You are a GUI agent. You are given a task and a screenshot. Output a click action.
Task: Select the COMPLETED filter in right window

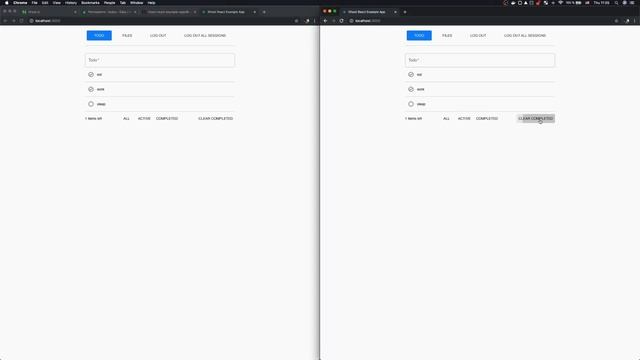487,118
